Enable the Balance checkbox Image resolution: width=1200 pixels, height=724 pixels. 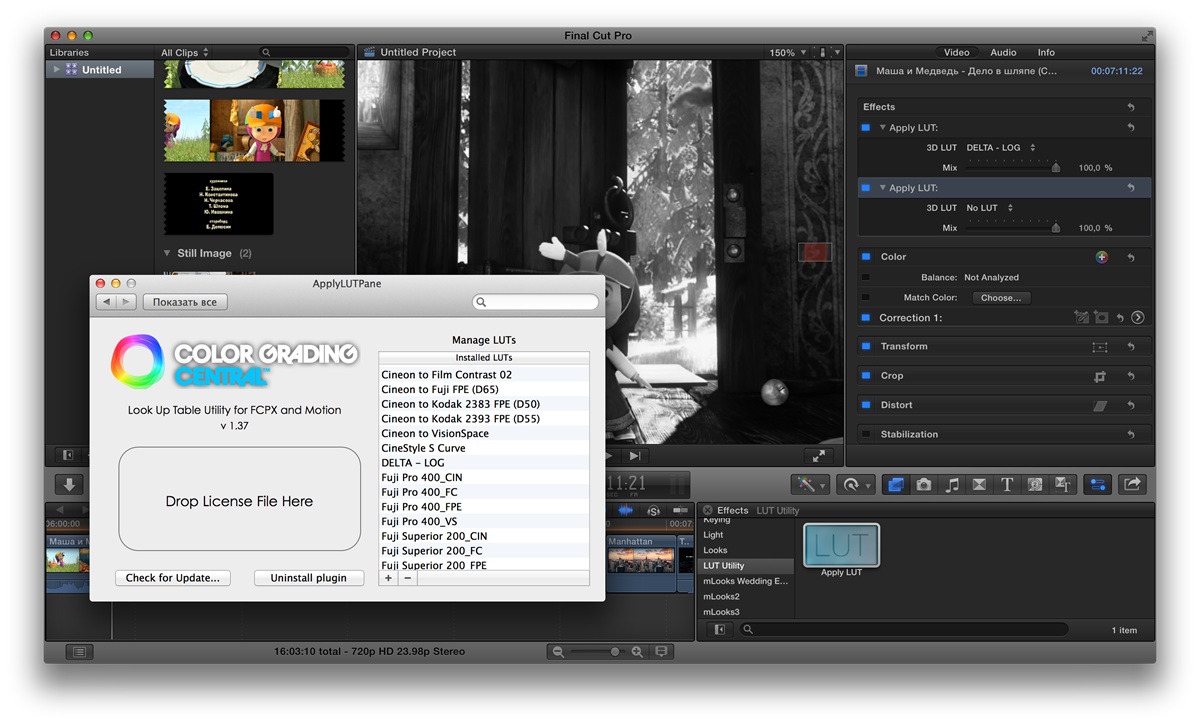point(865,278)
